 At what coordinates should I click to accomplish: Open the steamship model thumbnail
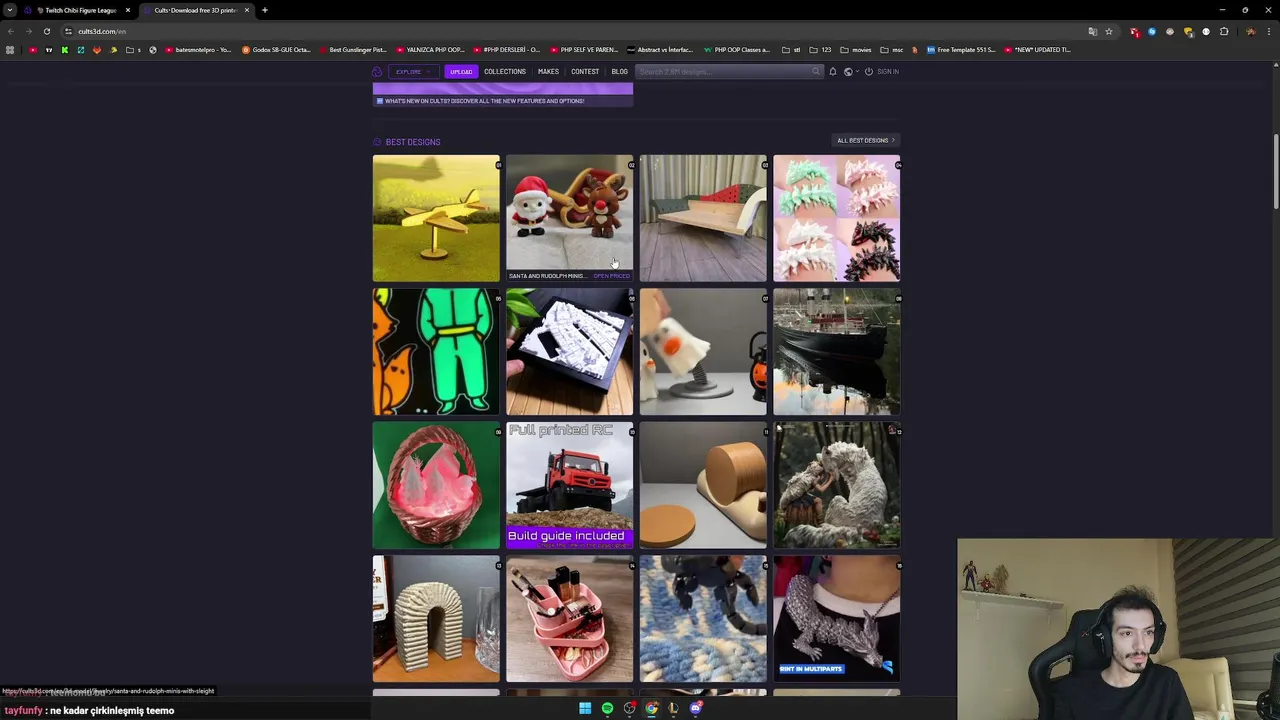[x=837, y=352]
